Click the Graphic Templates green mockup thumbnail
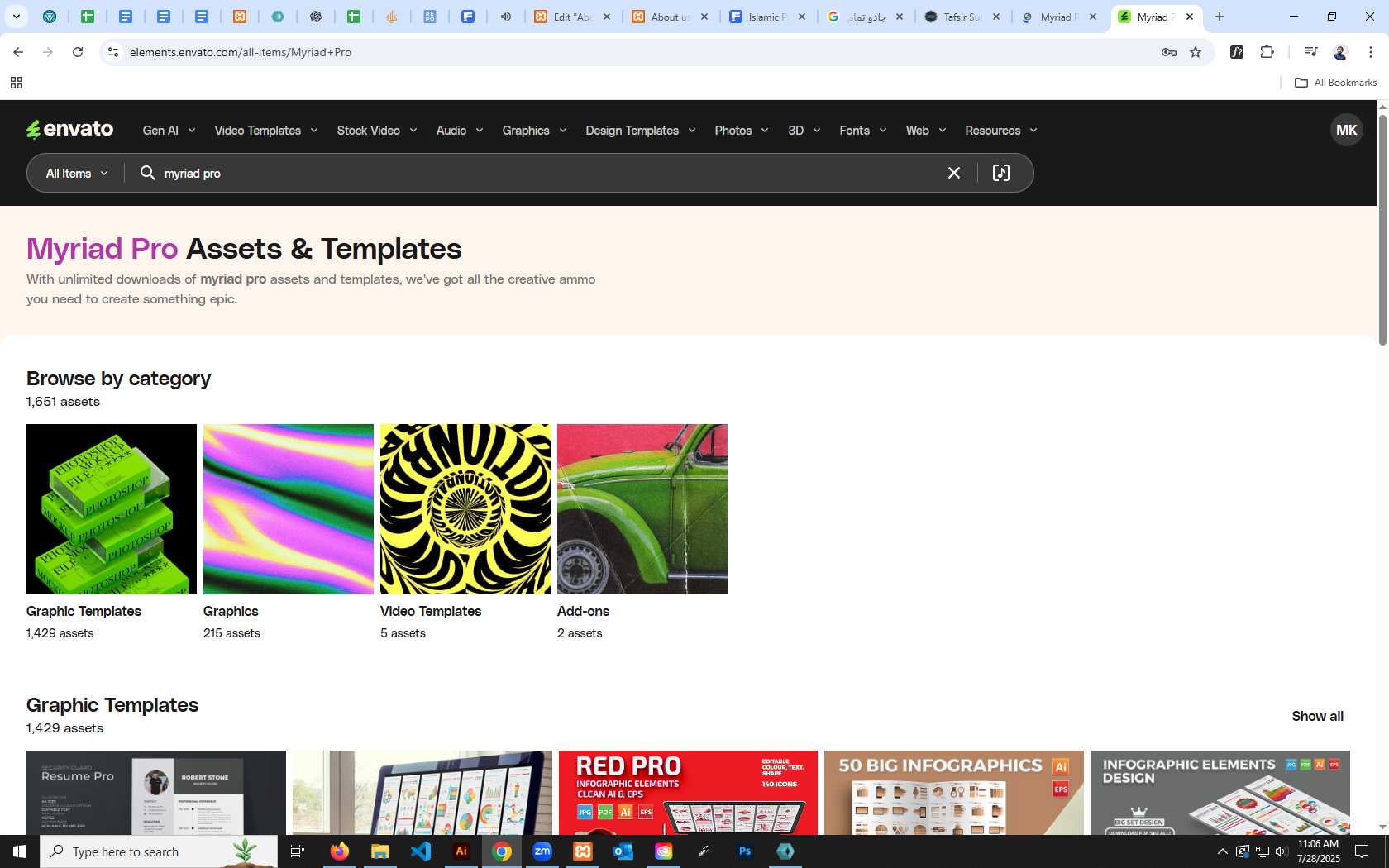 [112, 509]
